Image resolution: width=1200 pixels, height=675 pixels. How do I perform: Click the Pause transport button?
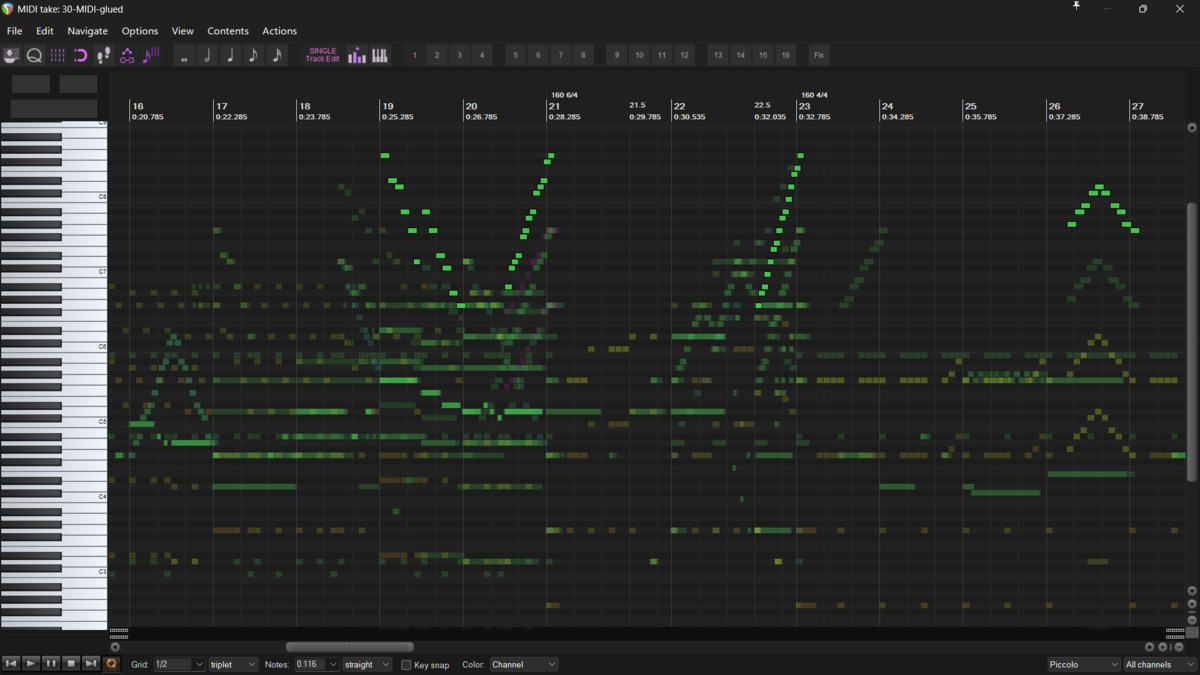pos(51,664)
